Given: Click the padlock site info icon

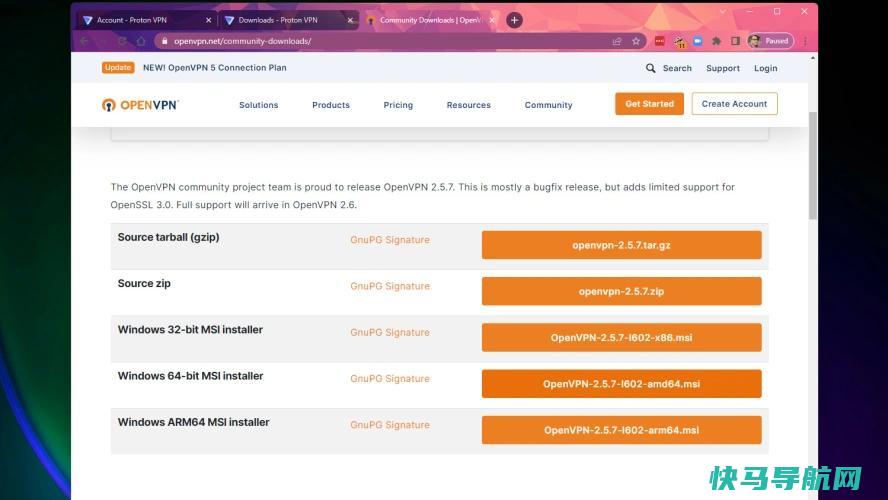Looking at the screenshot, I should [165, 41].
